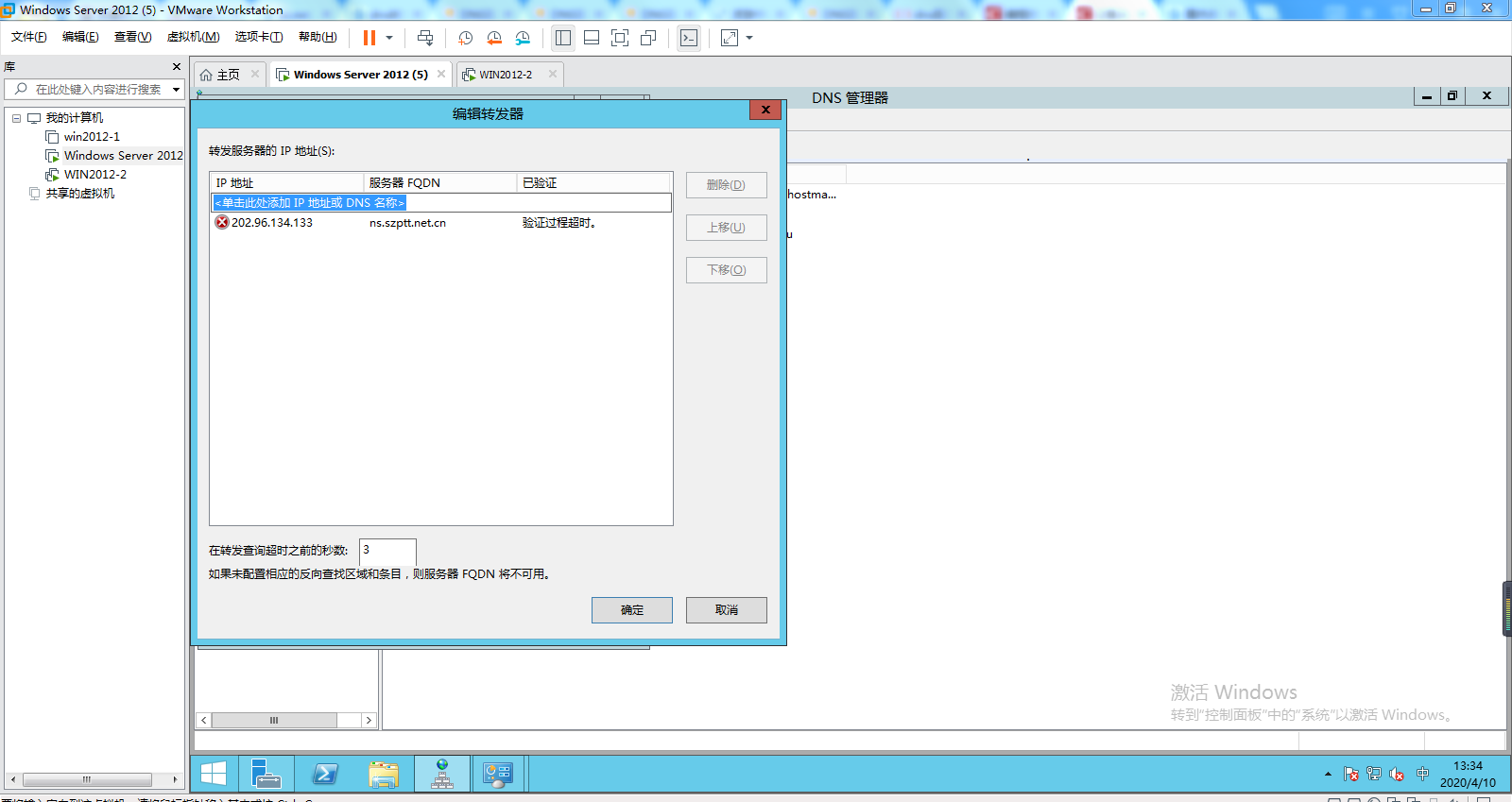Click the IP 地址 column header
The width and height of the screenshot is (1512, 802).
[x=287, y=182]
